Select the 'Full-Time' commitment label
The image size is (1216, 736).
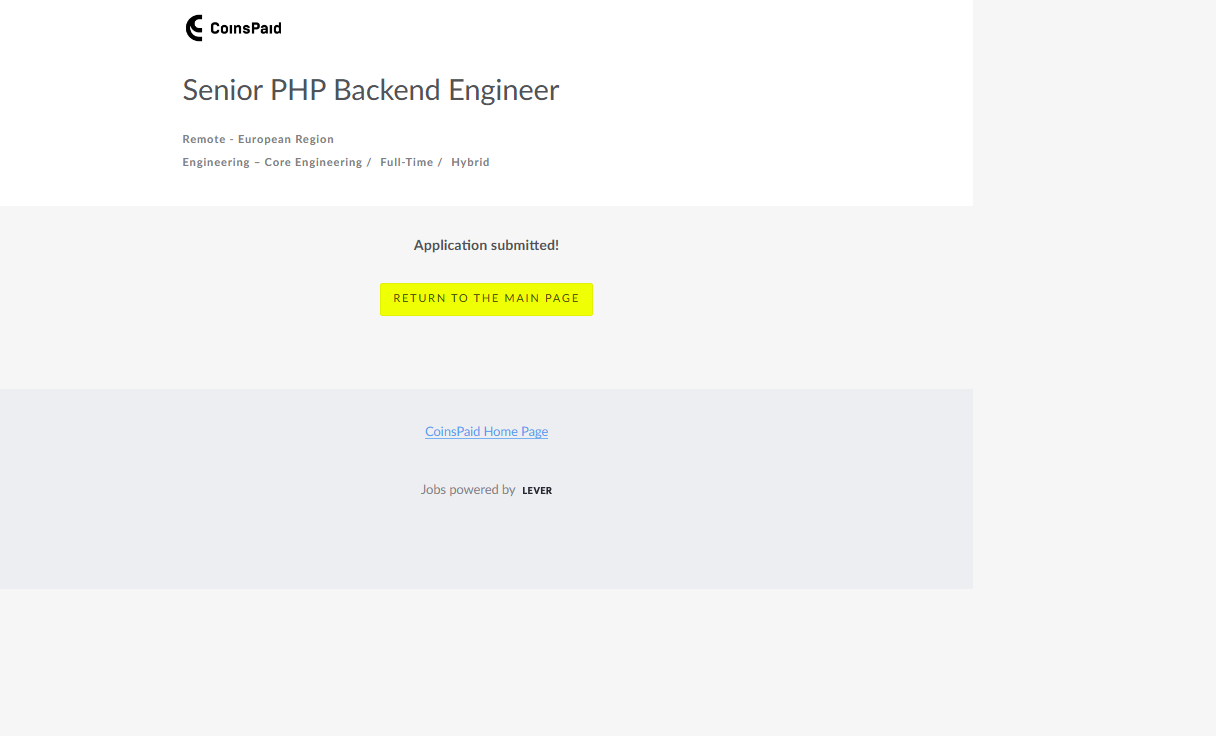(406, 162)
